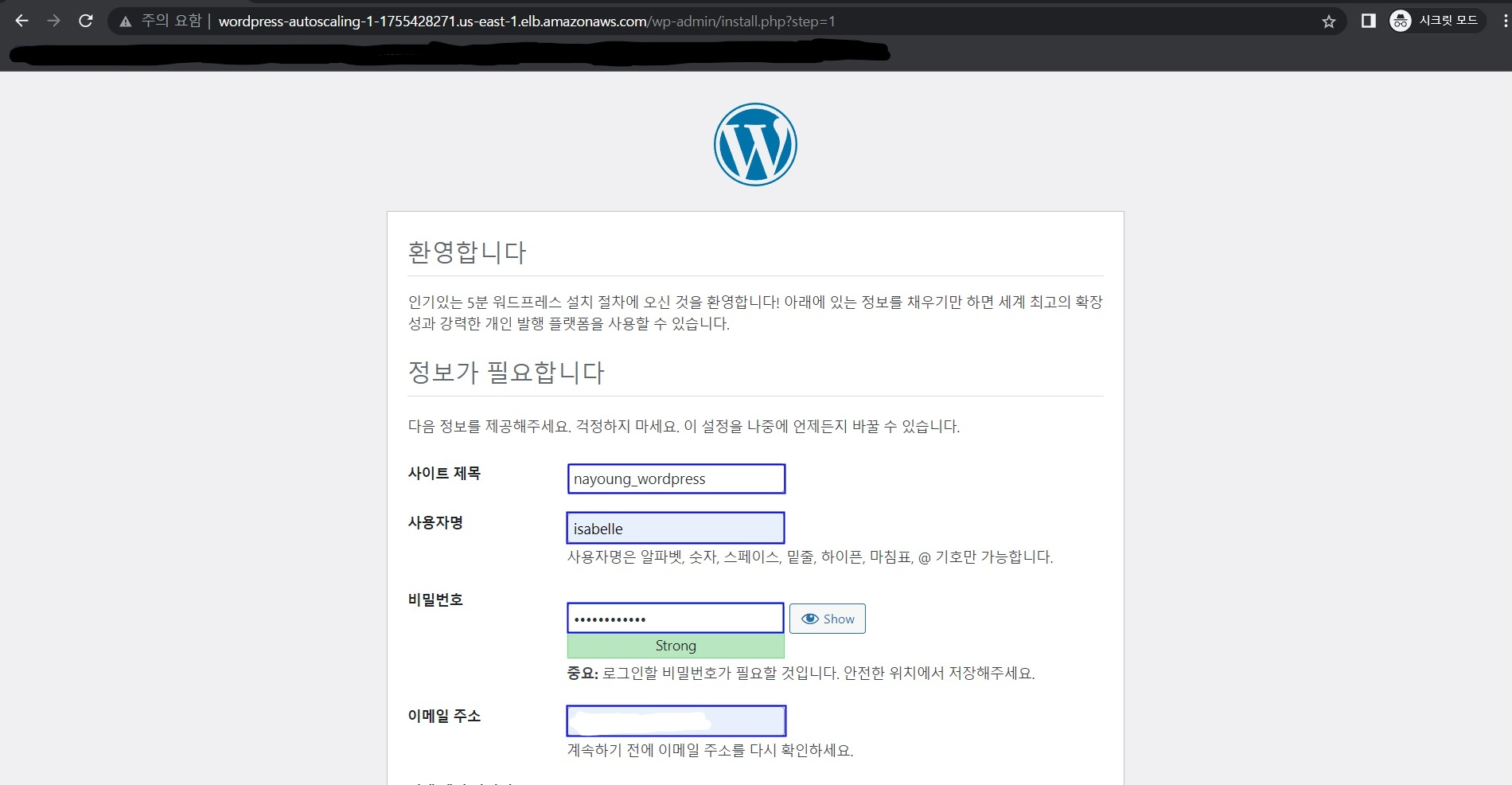Click the username allowed-characters hint text
This screenshot has width=1512, height=785.
point(810,557)
